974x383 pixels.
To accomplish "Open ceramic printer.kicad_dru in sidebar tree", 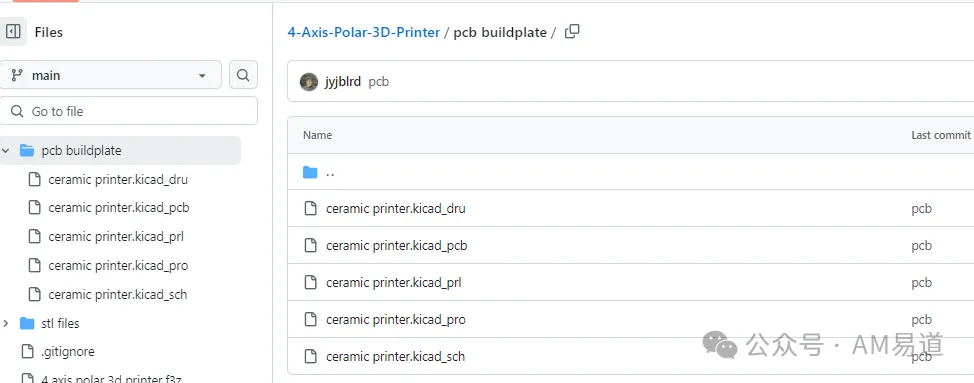I will [x=118, y=179].
